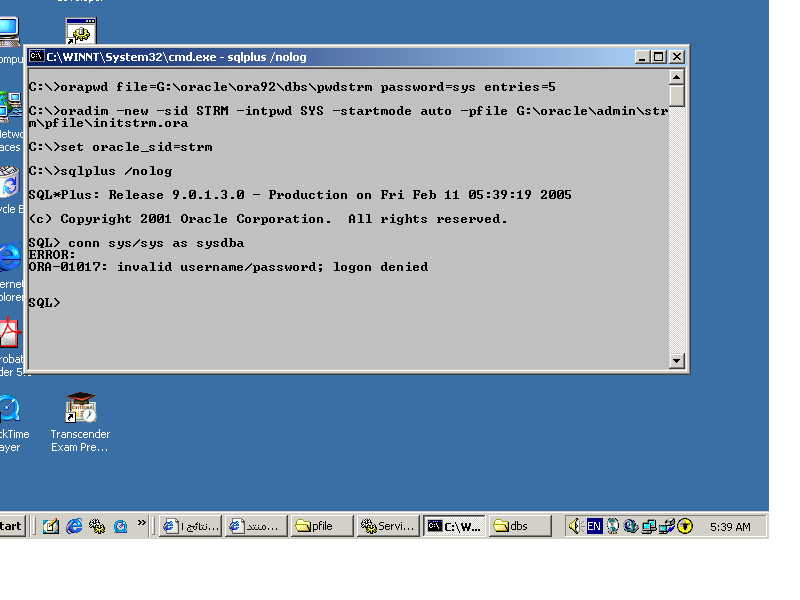This screenshot has height=600, width=800.
Task: Open the Internet Explorer desktop icon
Action: [8, 258]
